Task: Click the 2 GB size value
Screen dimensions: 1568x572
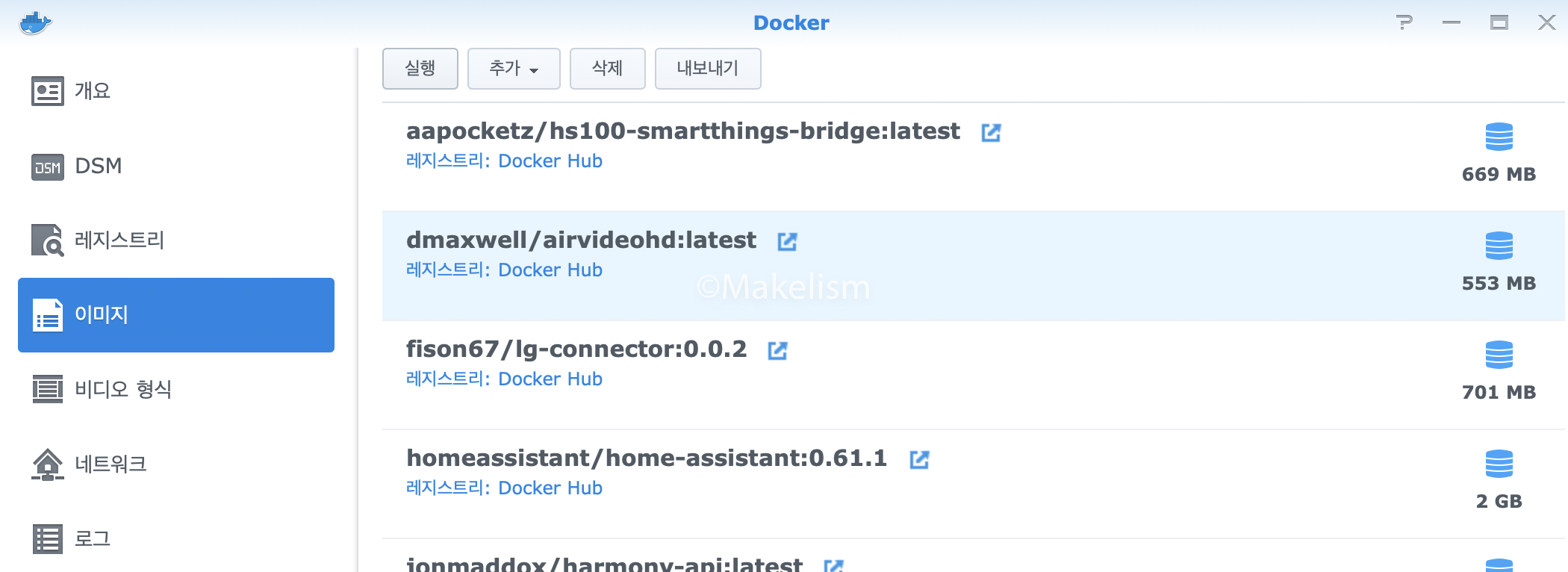Action: click(1499, 502)
